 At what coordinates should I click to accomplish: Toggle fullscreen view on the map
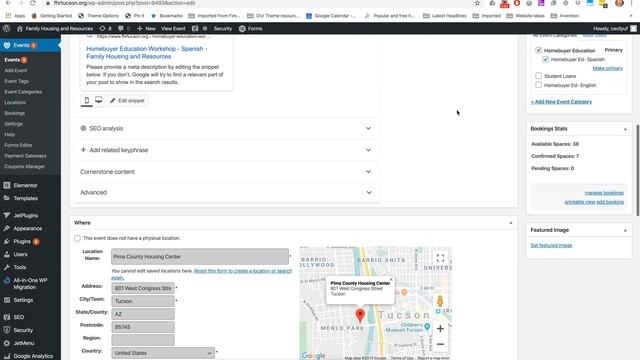[x=440, y=258]
